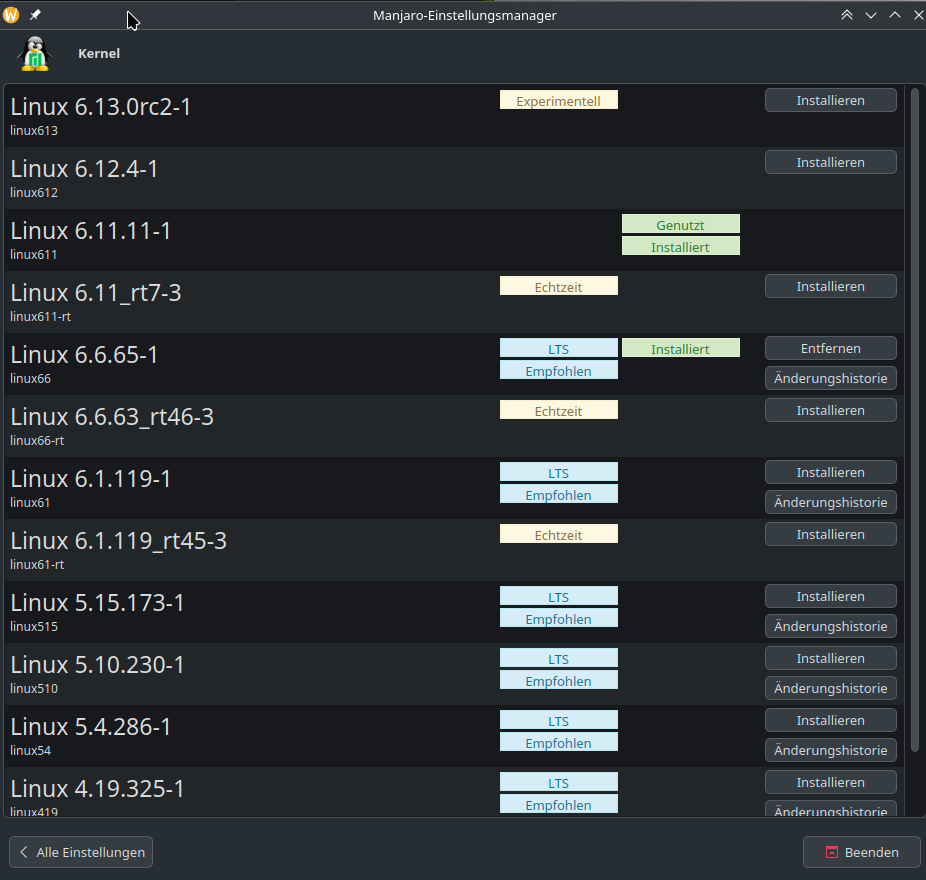Install Linux 6.6.63_rt46-3 kernel
This screenshot has height=880, width=926.
pyautogui.click(x=830, y=410)
